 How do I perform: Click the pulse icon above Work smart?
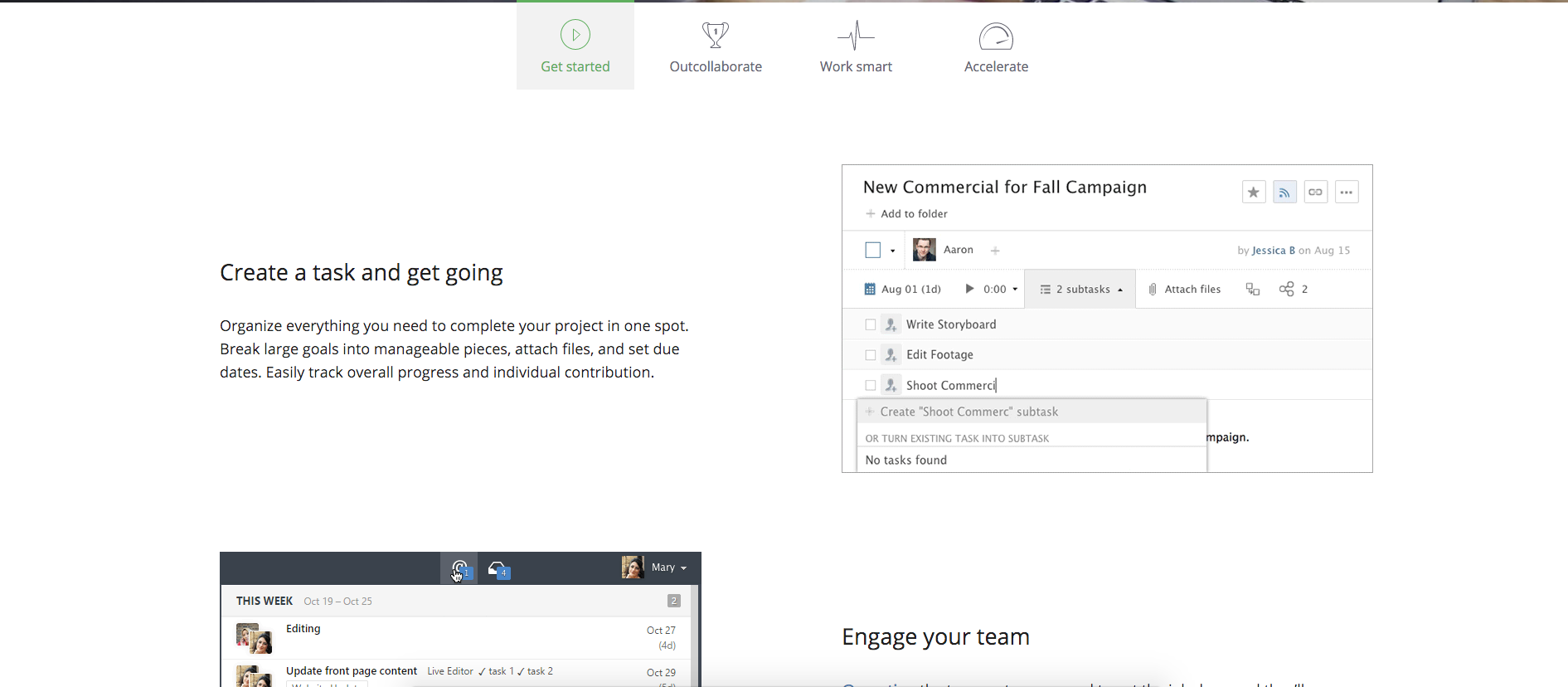tap(856, 36)
